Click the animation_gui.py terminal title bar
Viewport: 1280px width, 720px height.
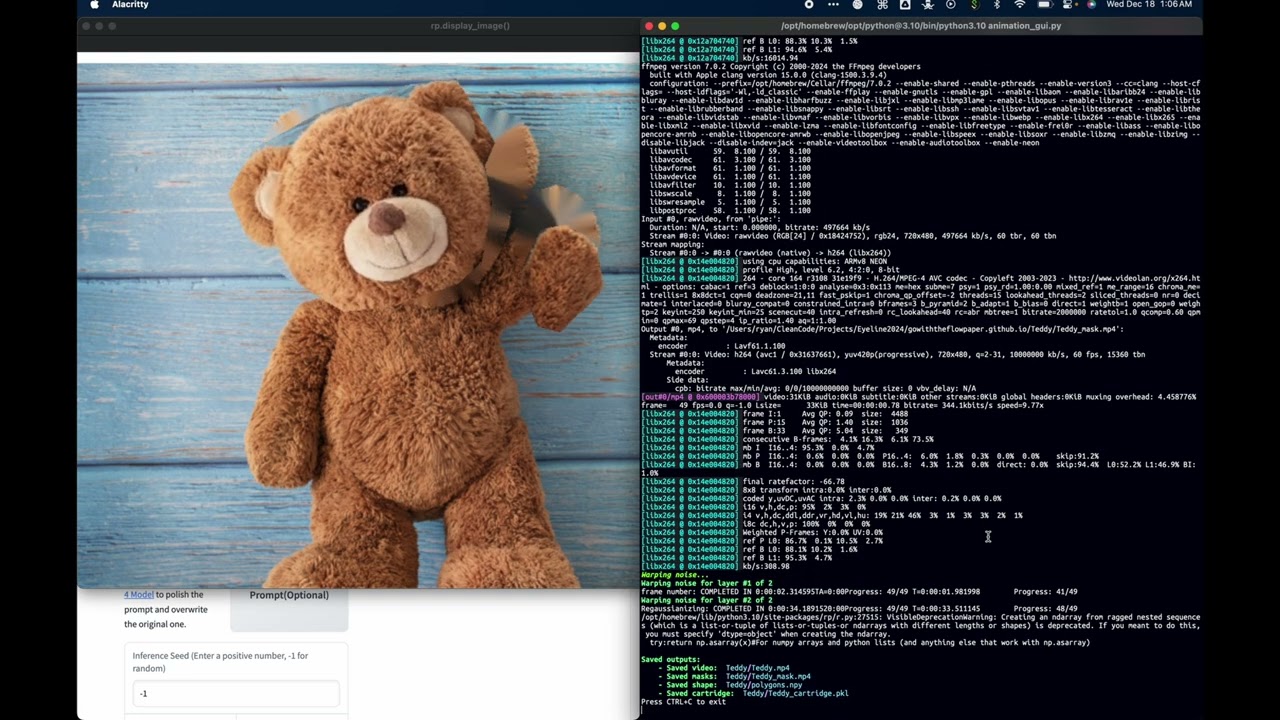(x=921, y=26)
